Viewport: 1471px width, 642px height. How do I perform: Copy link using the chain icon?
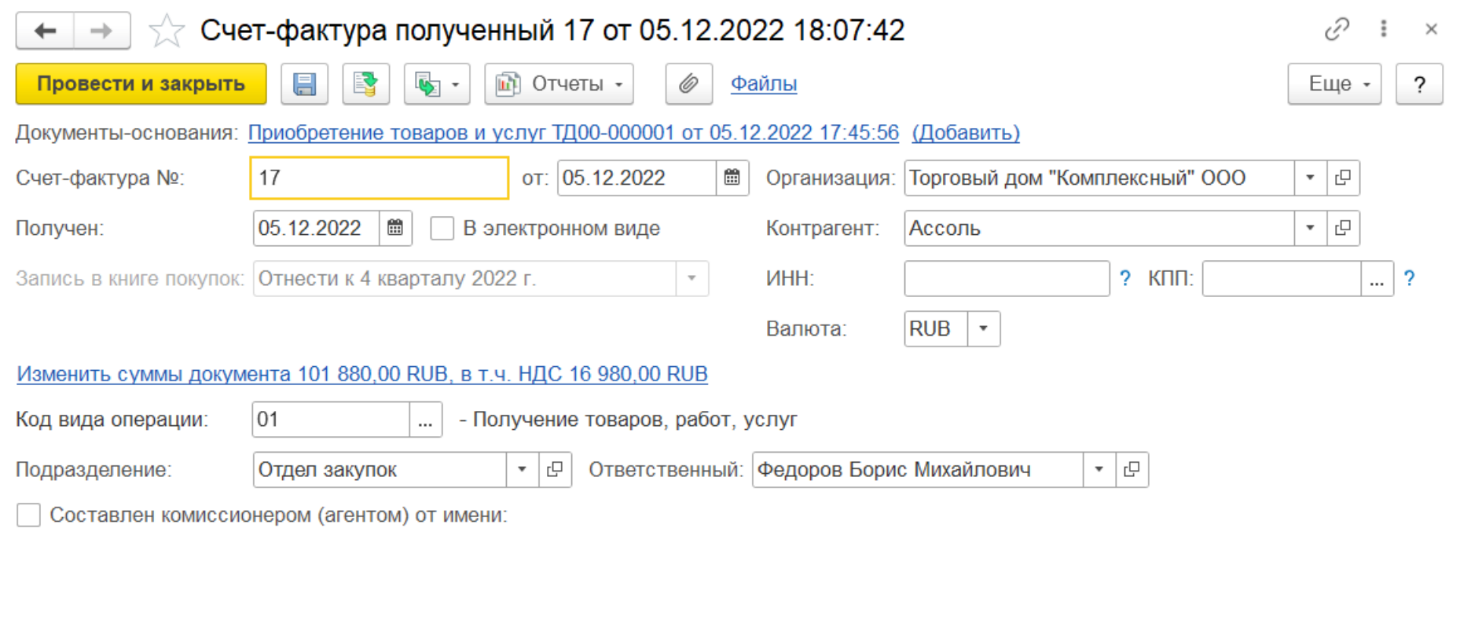1336,30
